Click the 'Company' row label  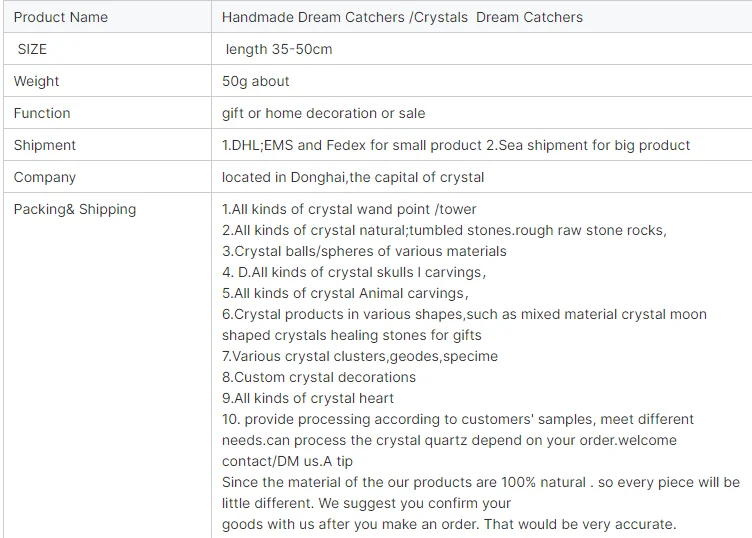[x=44, y=177]
